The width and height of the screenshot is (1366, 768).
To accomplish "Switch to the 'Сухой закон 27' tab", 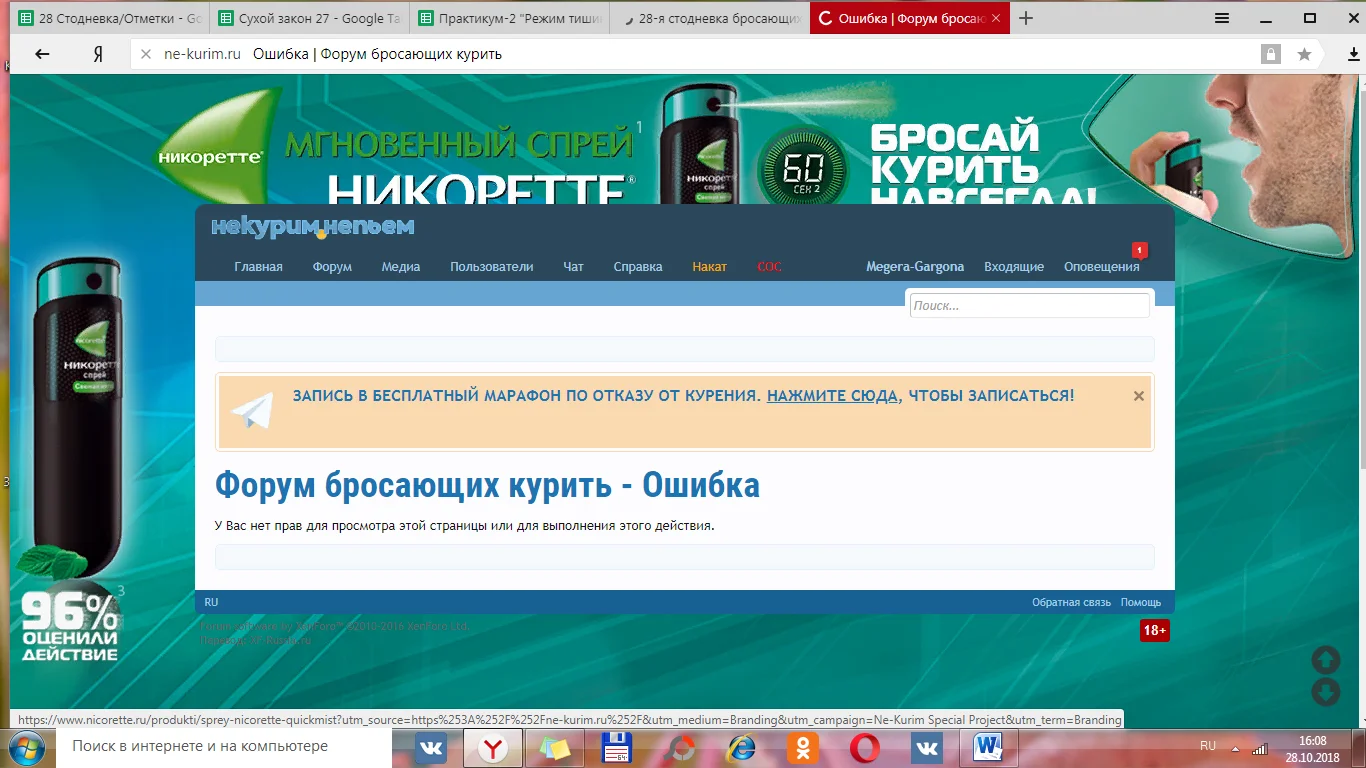I will pos(310,18).
